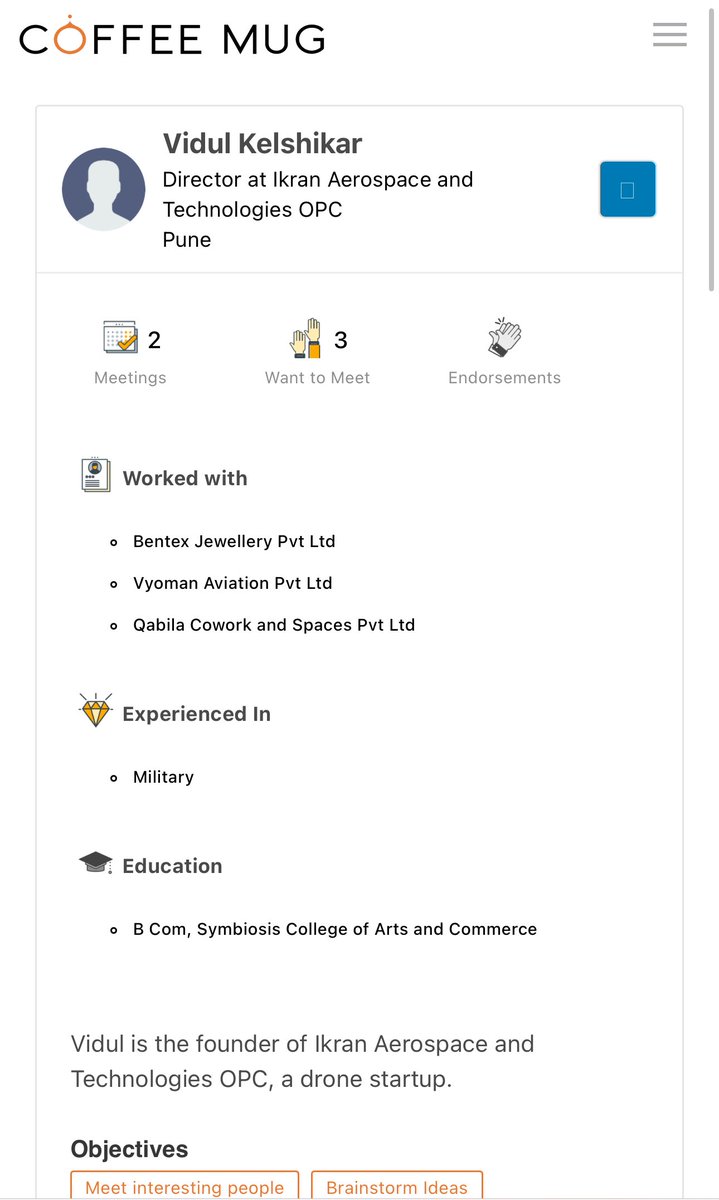Screen dimensions: 719x1200
Task: Select the Meet interesting people tag
Action: [184, 1187]
